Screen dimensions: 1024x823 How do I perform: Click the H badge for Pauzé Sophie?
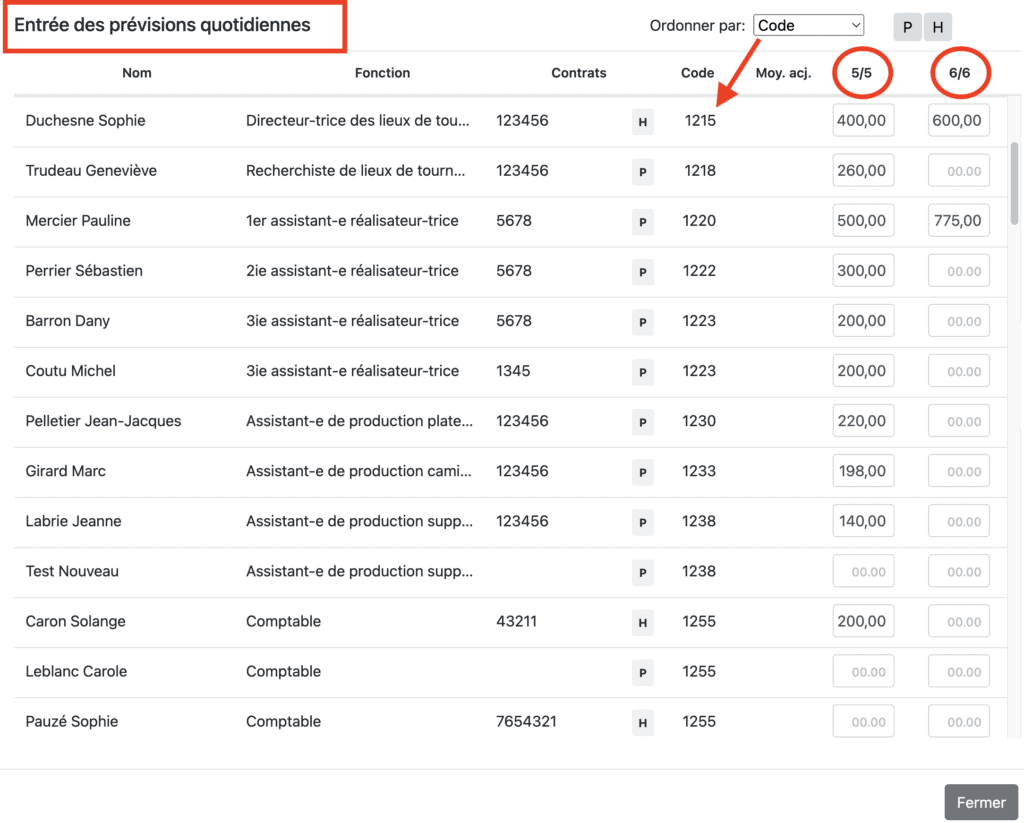pyautogui.click(x=642, y=722)
